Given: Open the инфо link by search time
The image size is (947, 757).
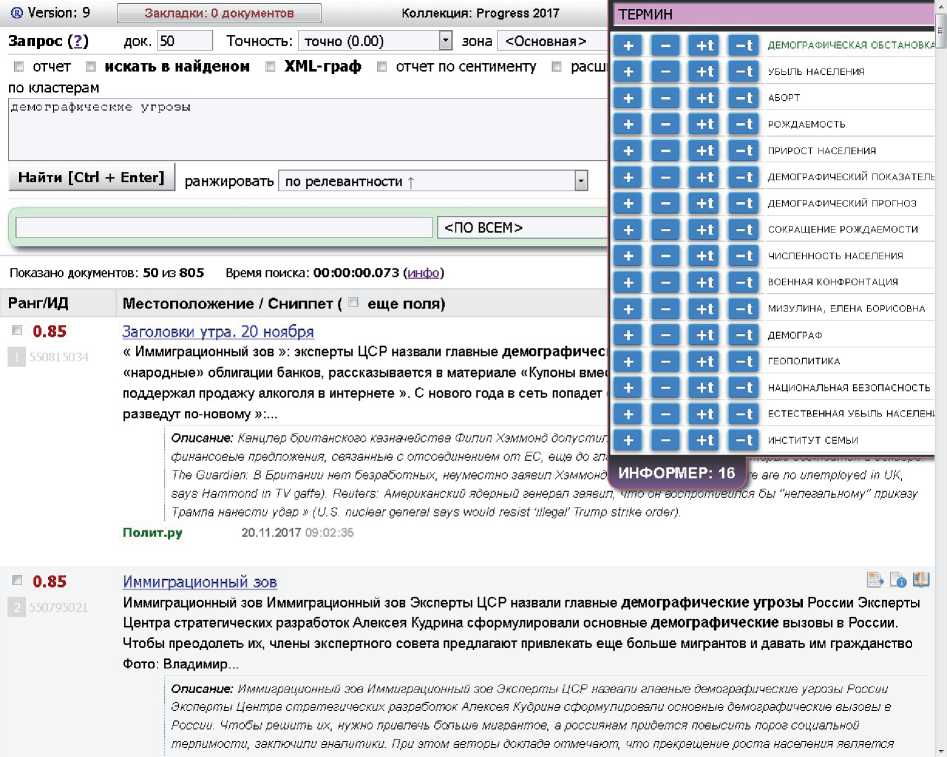Looking at the screenshot, I should (423, 273).
